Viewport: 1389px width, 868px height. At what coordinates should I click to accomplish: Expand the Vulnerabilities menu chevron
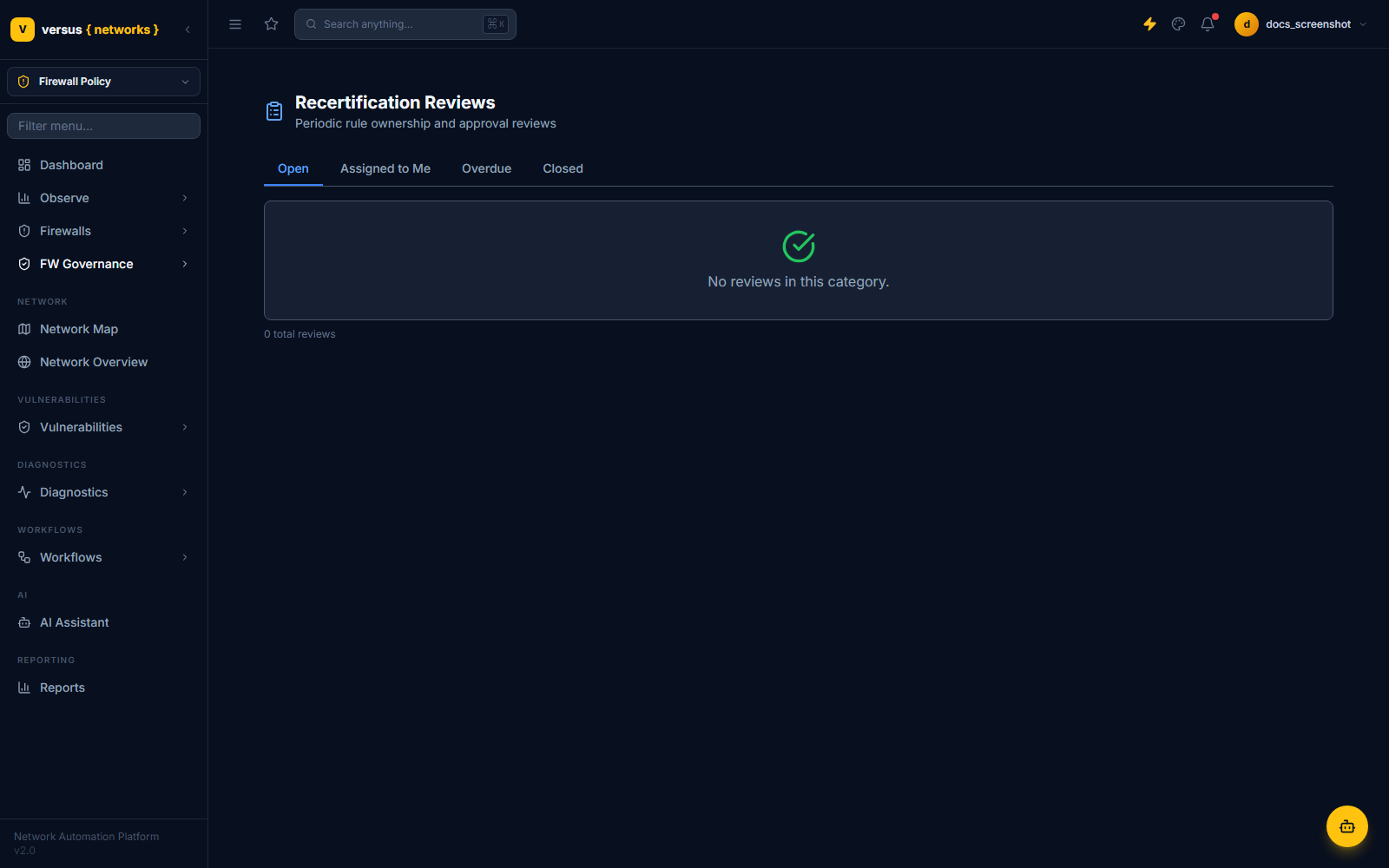click(185, 427)
